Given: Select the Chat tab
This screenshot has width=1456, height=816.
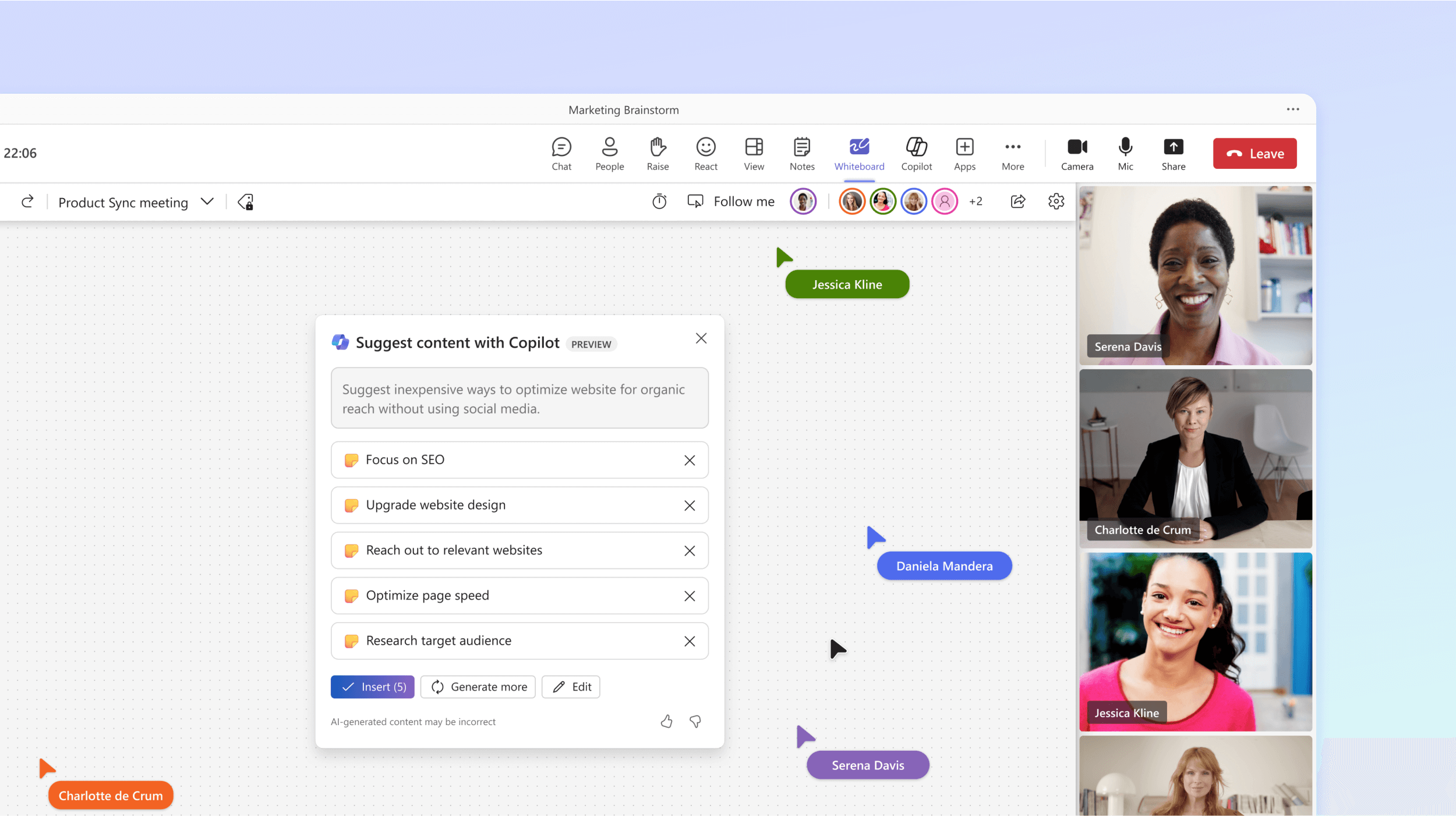Looking at the screenshot, I should click(561, 153).
